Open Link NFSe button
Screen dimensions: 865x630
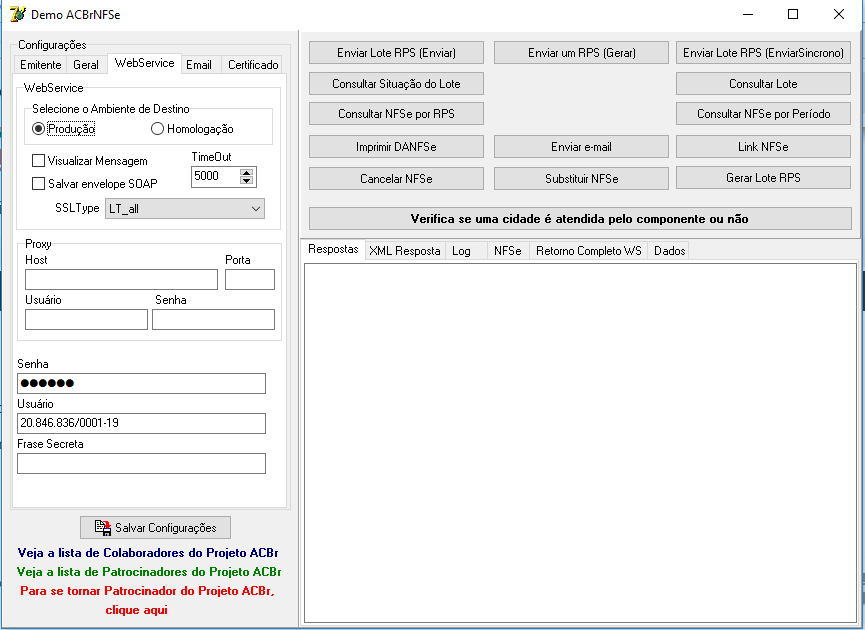763,147
